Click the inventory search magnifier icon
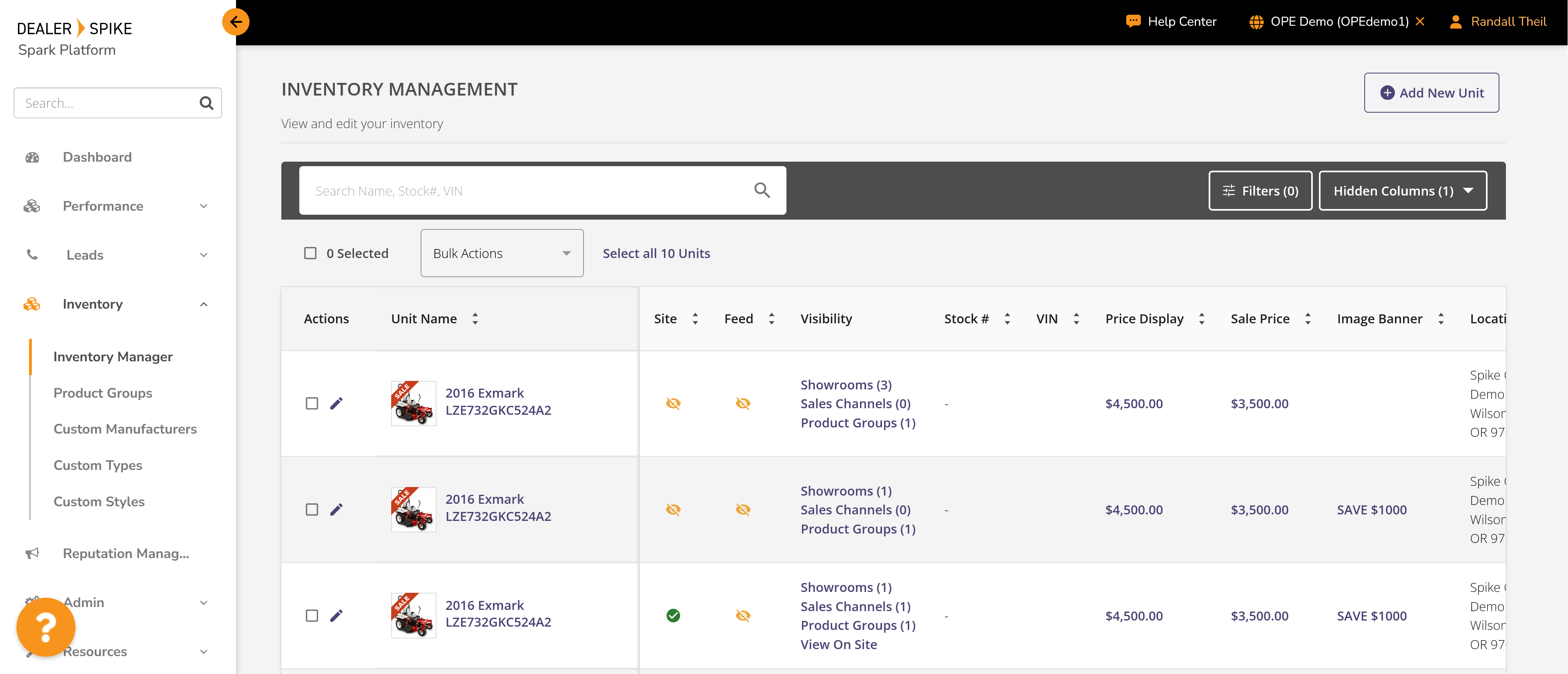Image resolution: width=1568 pixels, height=674 pixels. pos(762,190)
